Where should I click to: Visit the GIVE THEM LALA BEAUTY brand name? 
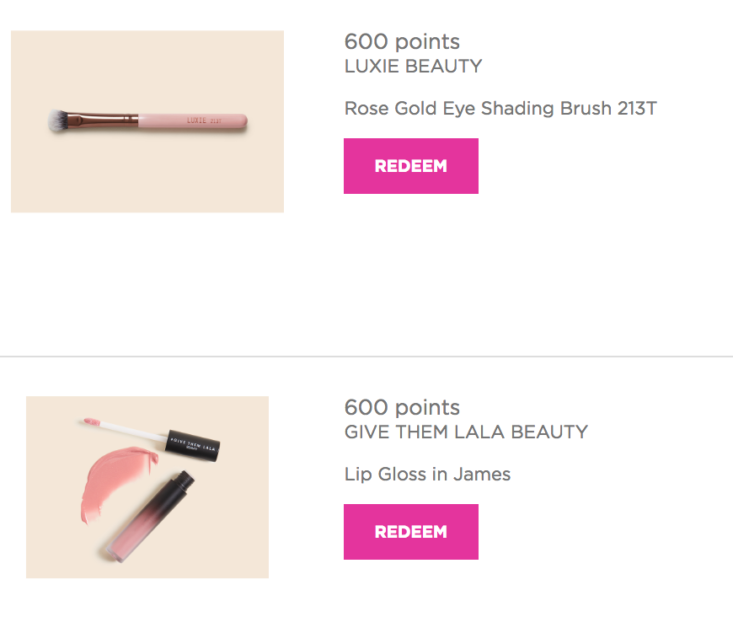point(466,432)
